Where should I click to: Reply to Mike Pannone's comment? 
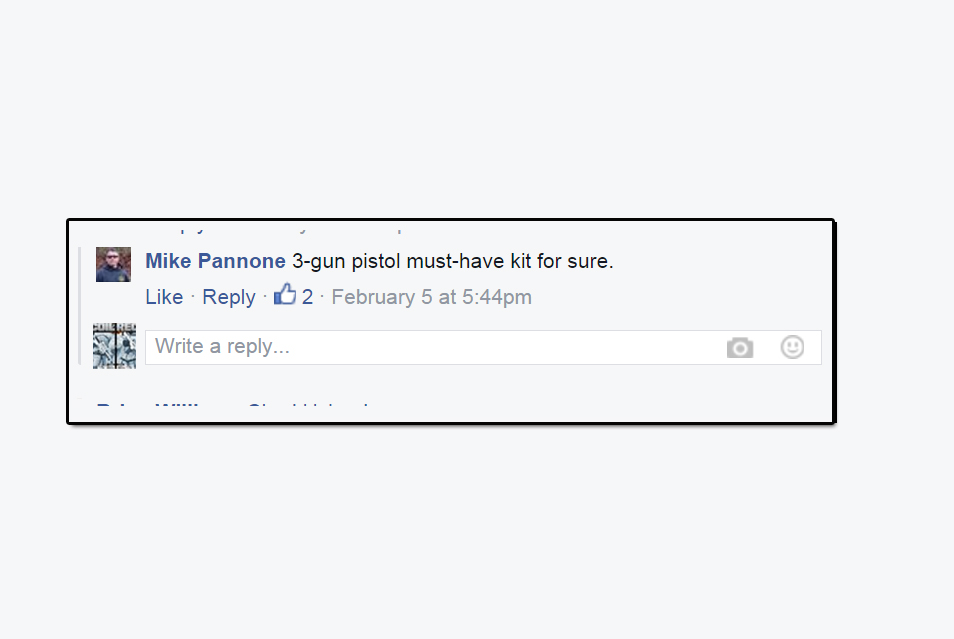click(229, 297)
